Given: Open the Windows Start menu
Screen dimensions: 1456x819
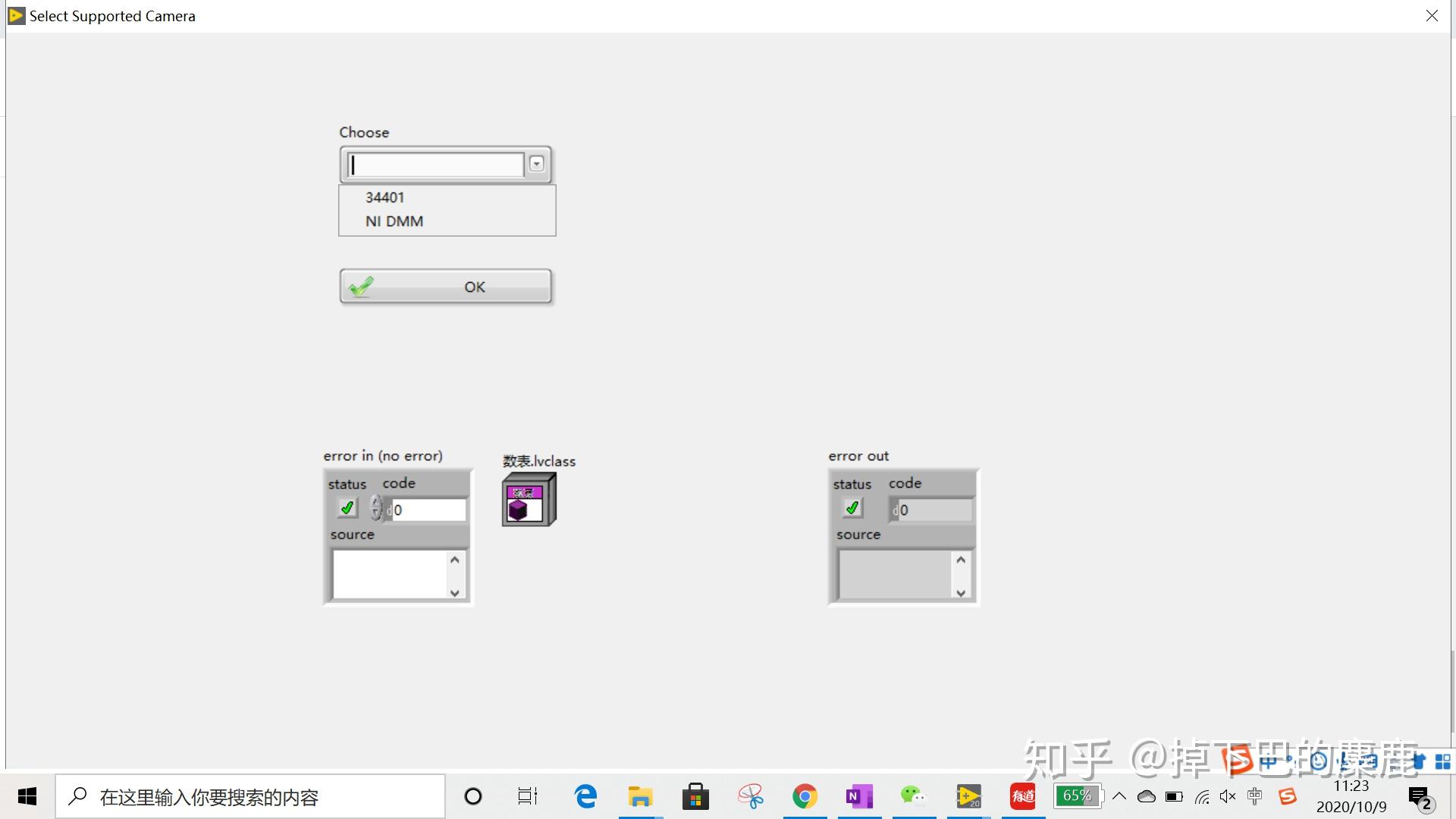Looking at the screenshot, I should [27, 796].
